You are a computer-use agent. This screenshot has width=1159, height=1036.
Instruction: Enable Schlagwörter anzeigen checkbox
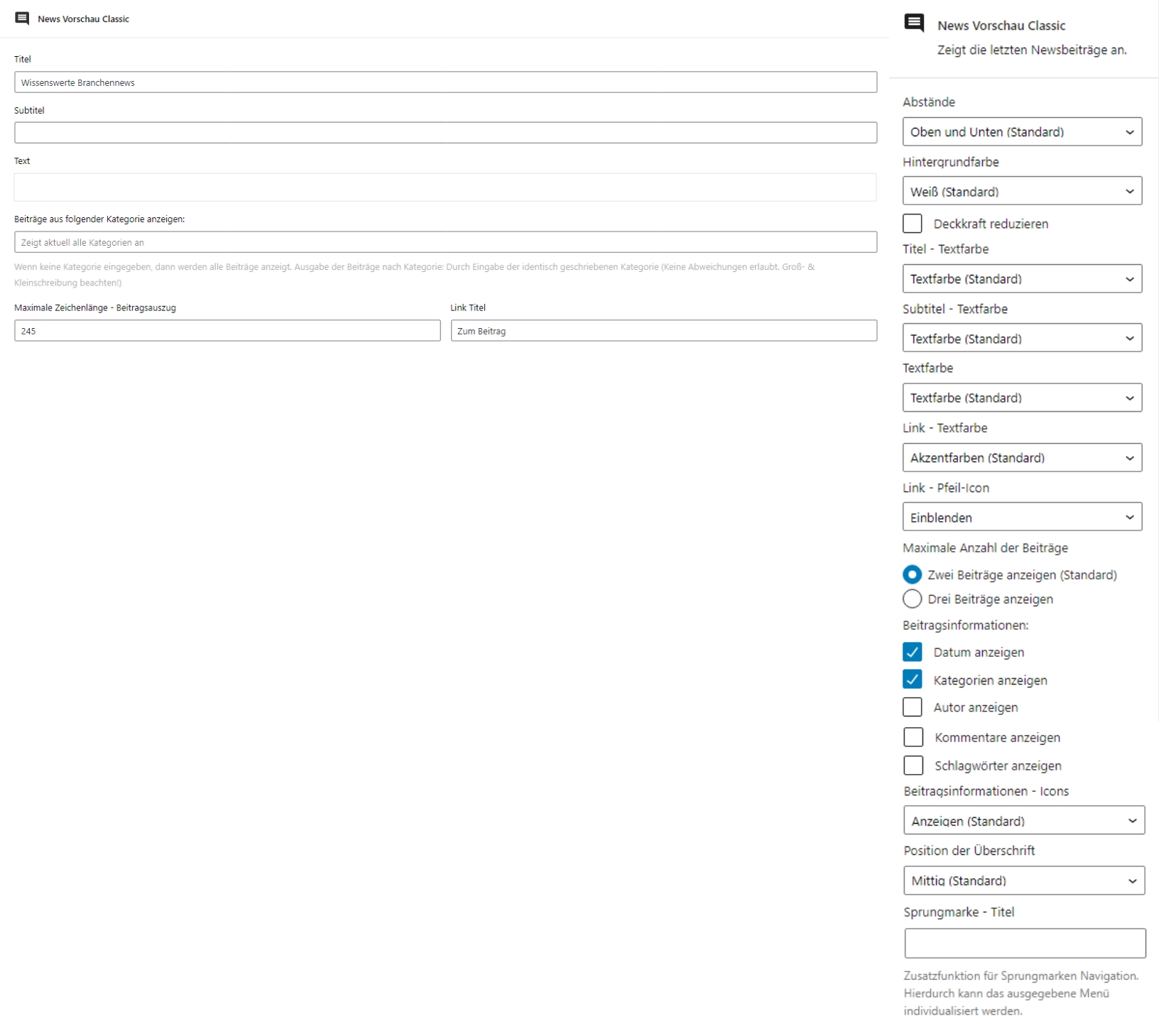click(914, 765)
